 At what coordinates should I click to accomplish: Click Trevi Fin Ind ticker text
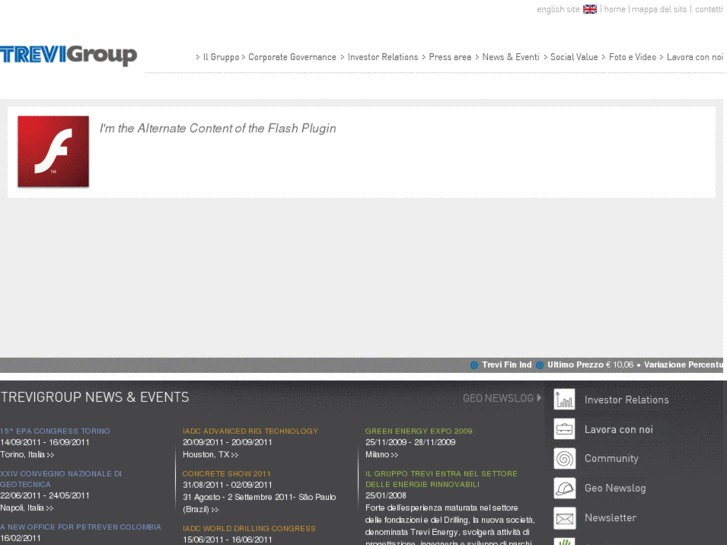tap(507, 365)
